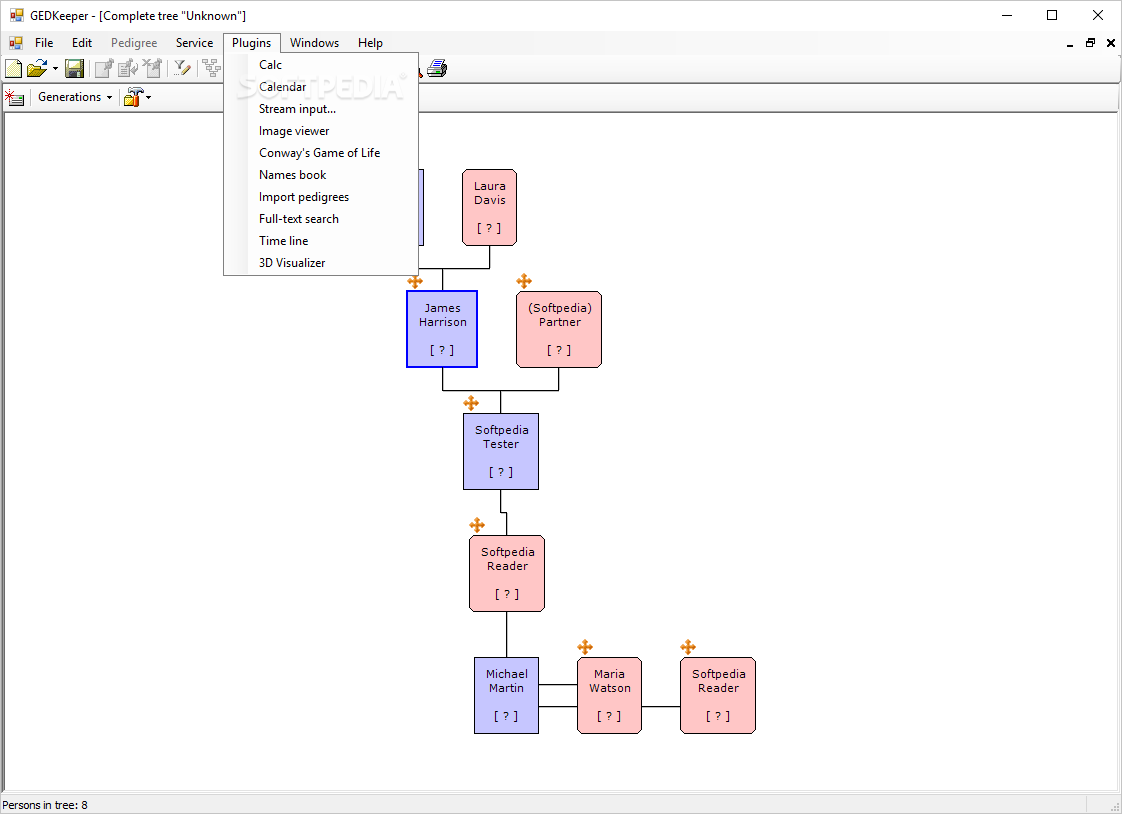Open Image viewer plugin
The height and width of the screenshot is (814, 1122).
tap(321, 131)
